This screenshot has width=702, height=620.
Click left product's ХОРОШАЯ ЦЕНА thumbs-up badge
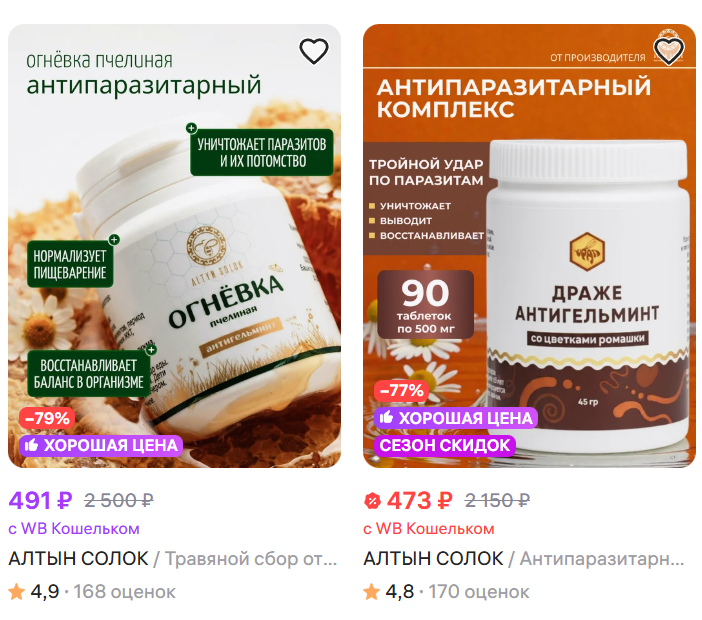pyautogui.click(x=101, y=445)
